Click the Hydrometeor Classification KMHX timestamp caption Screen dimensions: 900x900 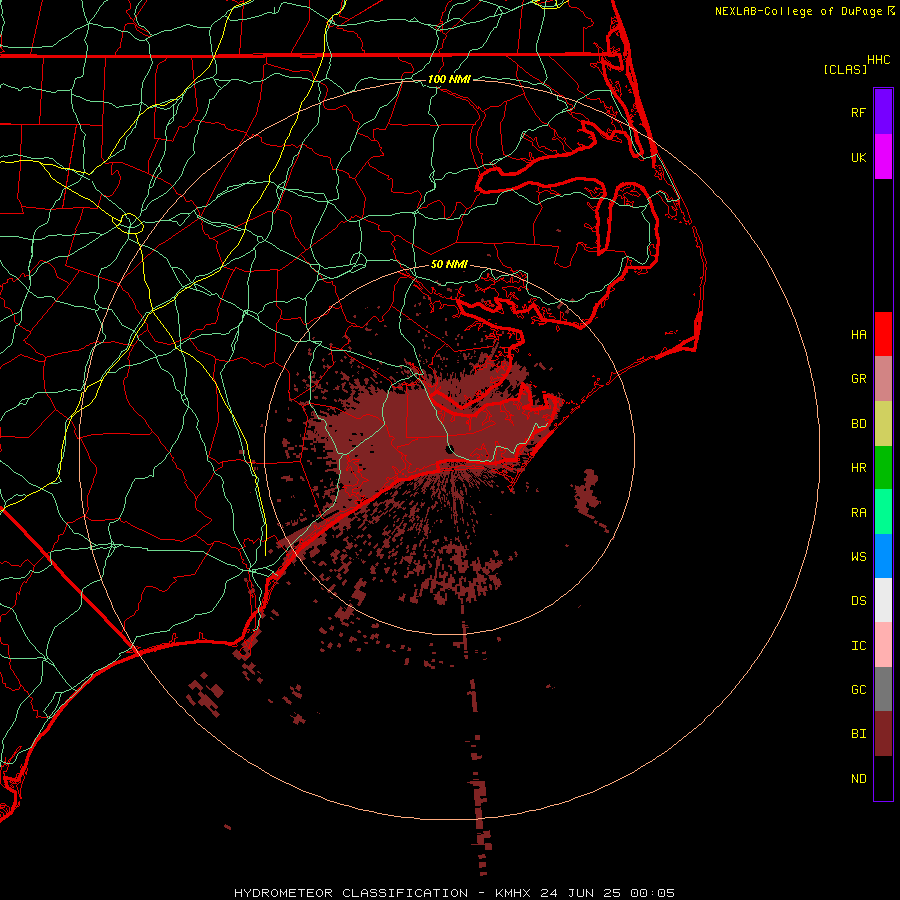click(x=454, y=893)
